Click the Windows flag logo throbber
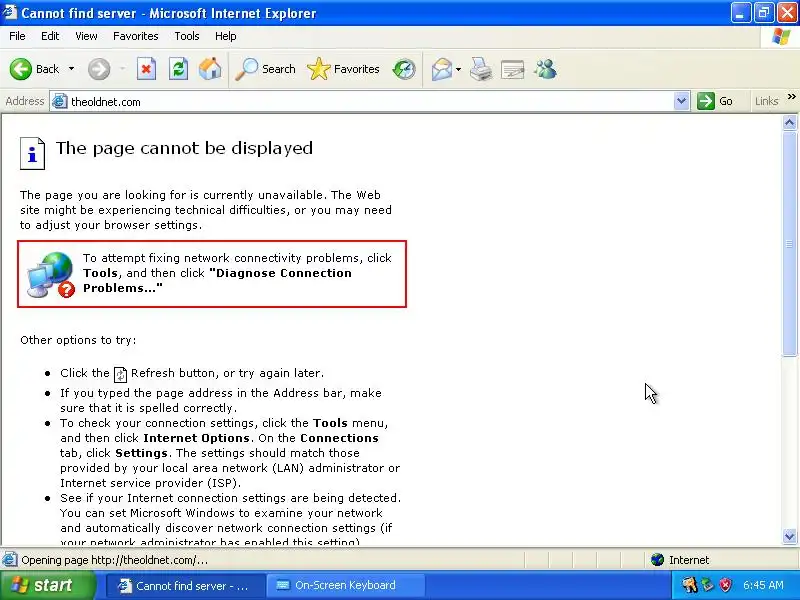 pos(781,36)
